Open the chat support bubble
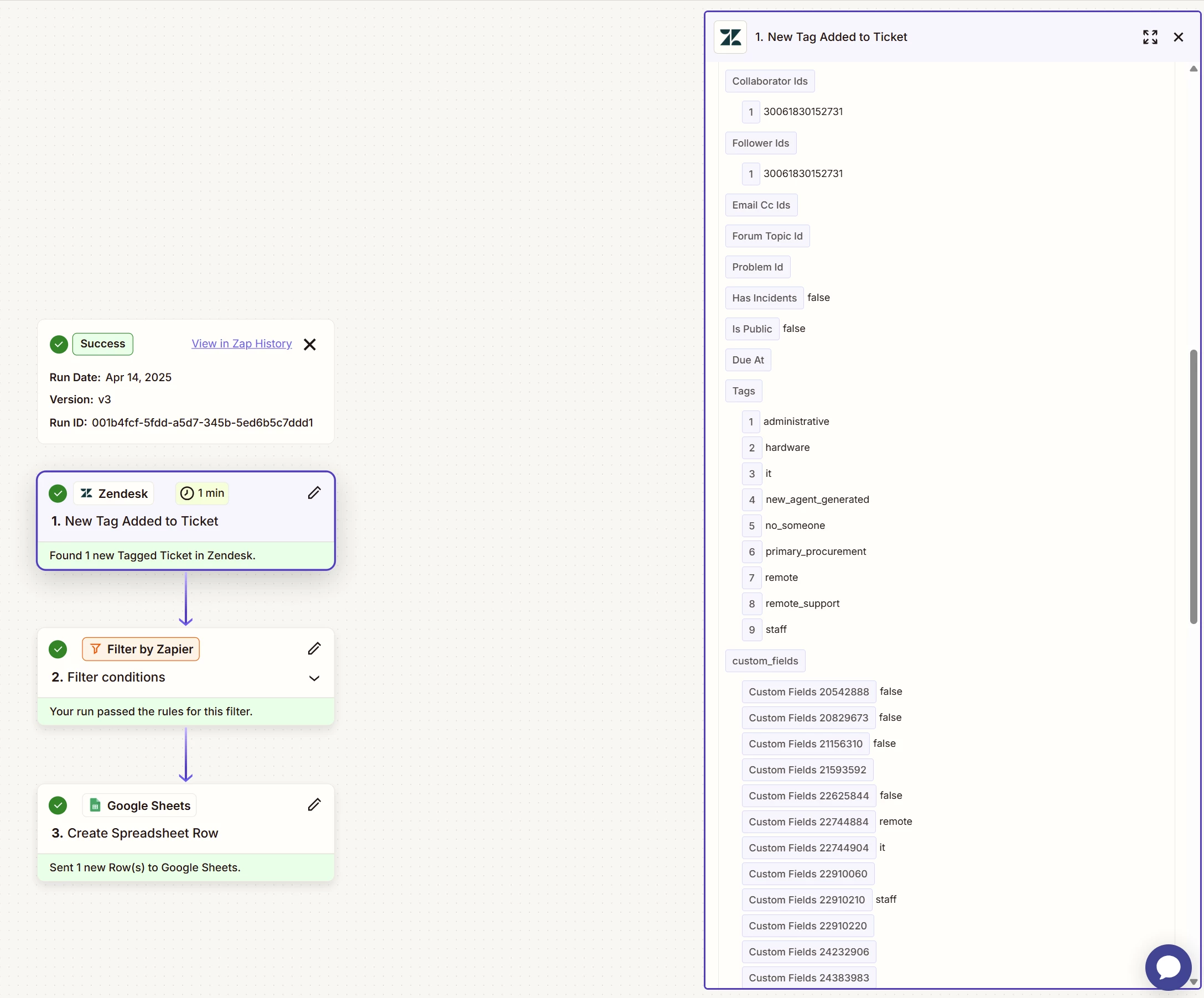The height and width of the screenshot is (998, 1204). point(1168,967)
